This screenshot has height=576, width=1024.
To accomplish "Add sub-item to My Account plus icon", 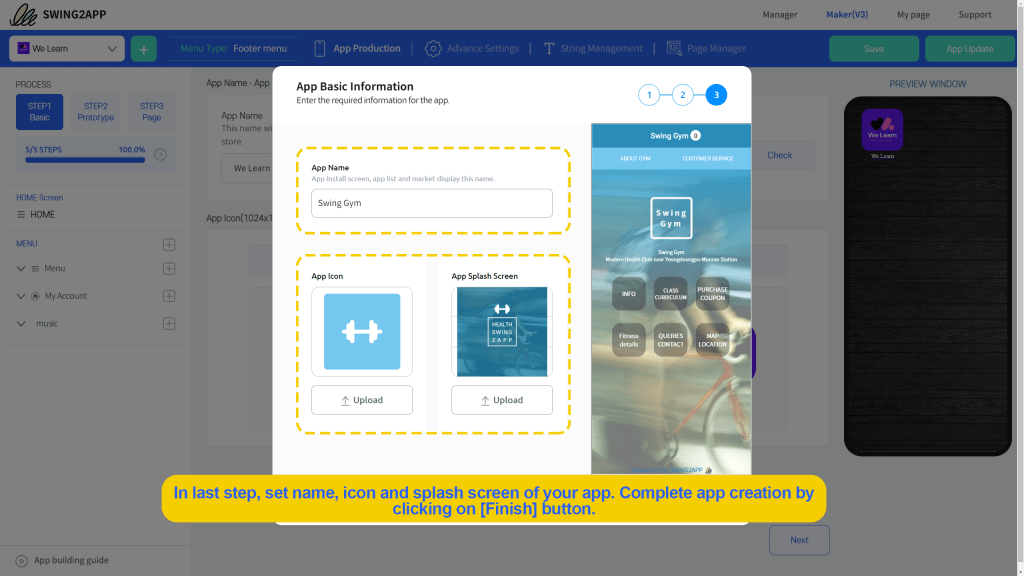I will pyautogui.click(x=169, y=296).
